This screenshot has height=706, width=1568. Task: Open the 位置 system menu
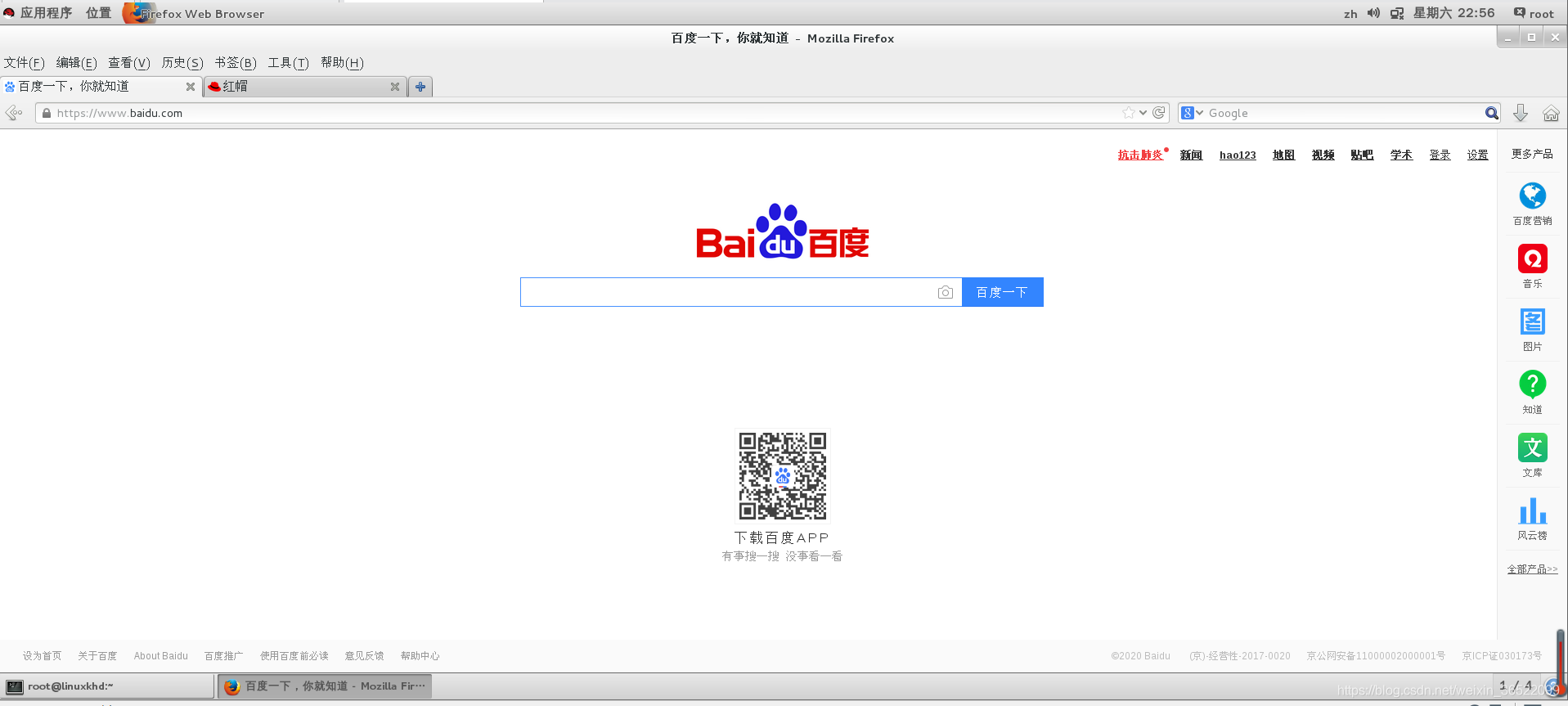[98, 13]
